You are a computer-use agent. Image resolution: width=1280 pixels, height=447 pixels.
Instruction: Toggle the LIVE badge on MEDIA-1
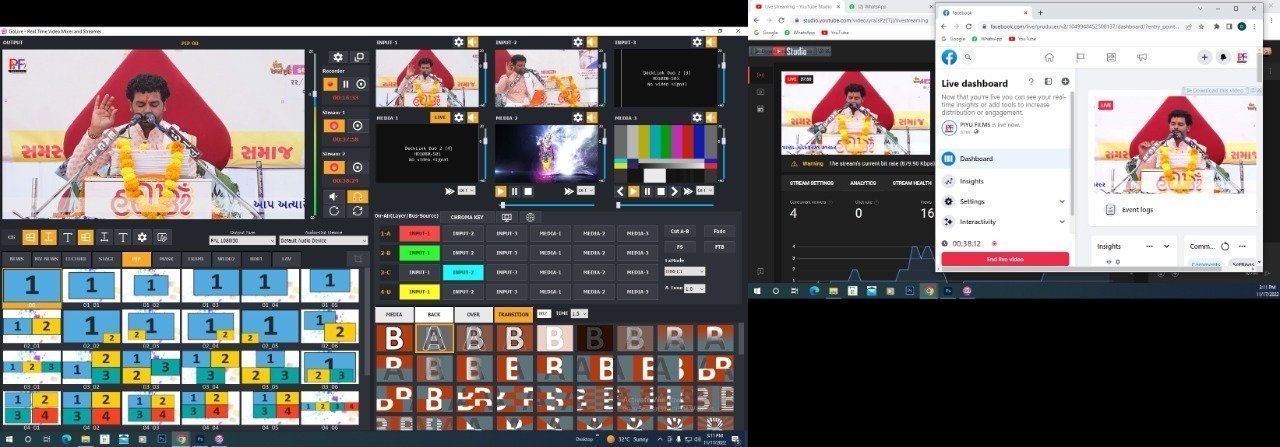tap(440, 118)
